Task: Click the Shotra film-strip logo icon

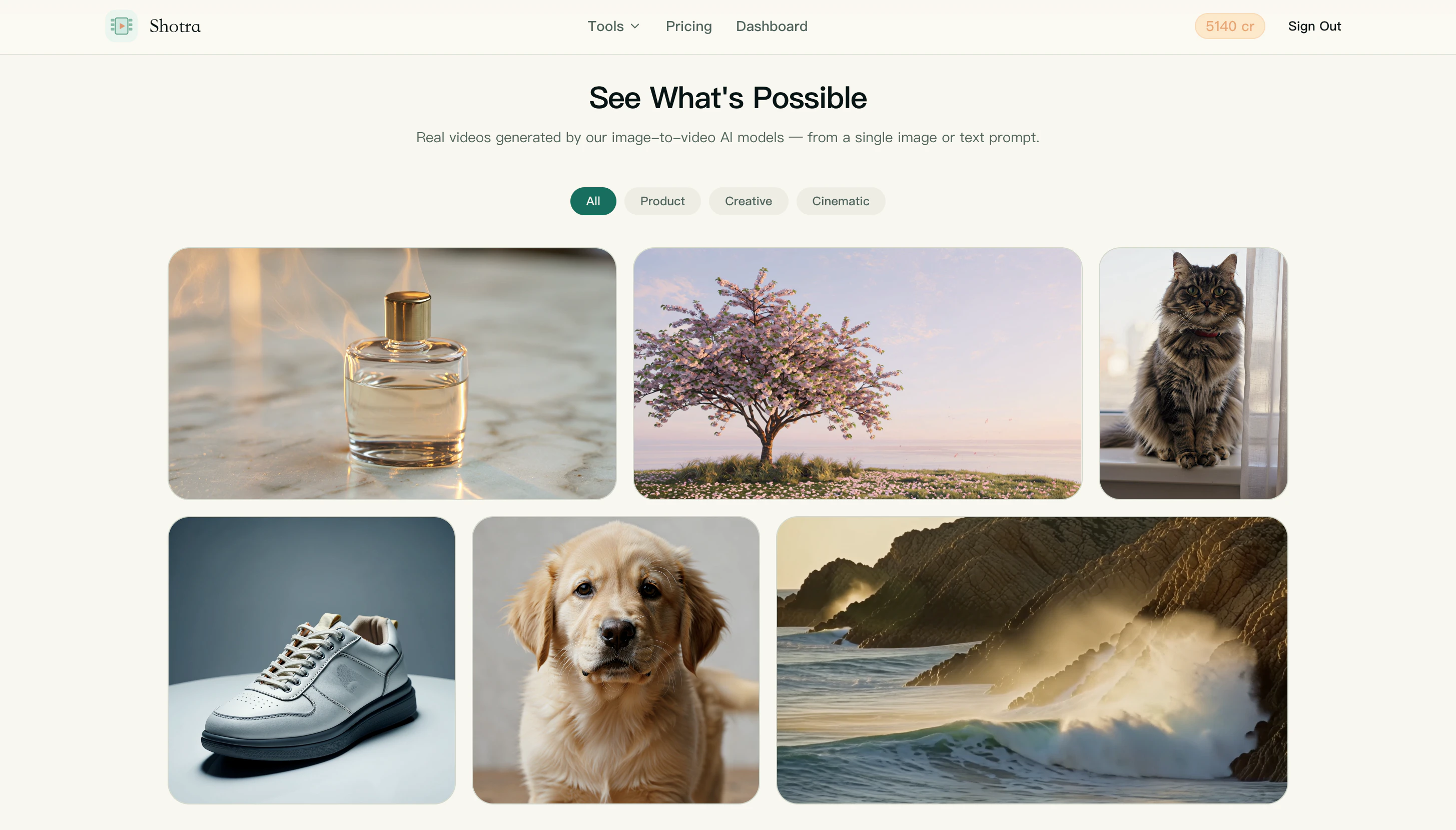Action: [121, 26]
